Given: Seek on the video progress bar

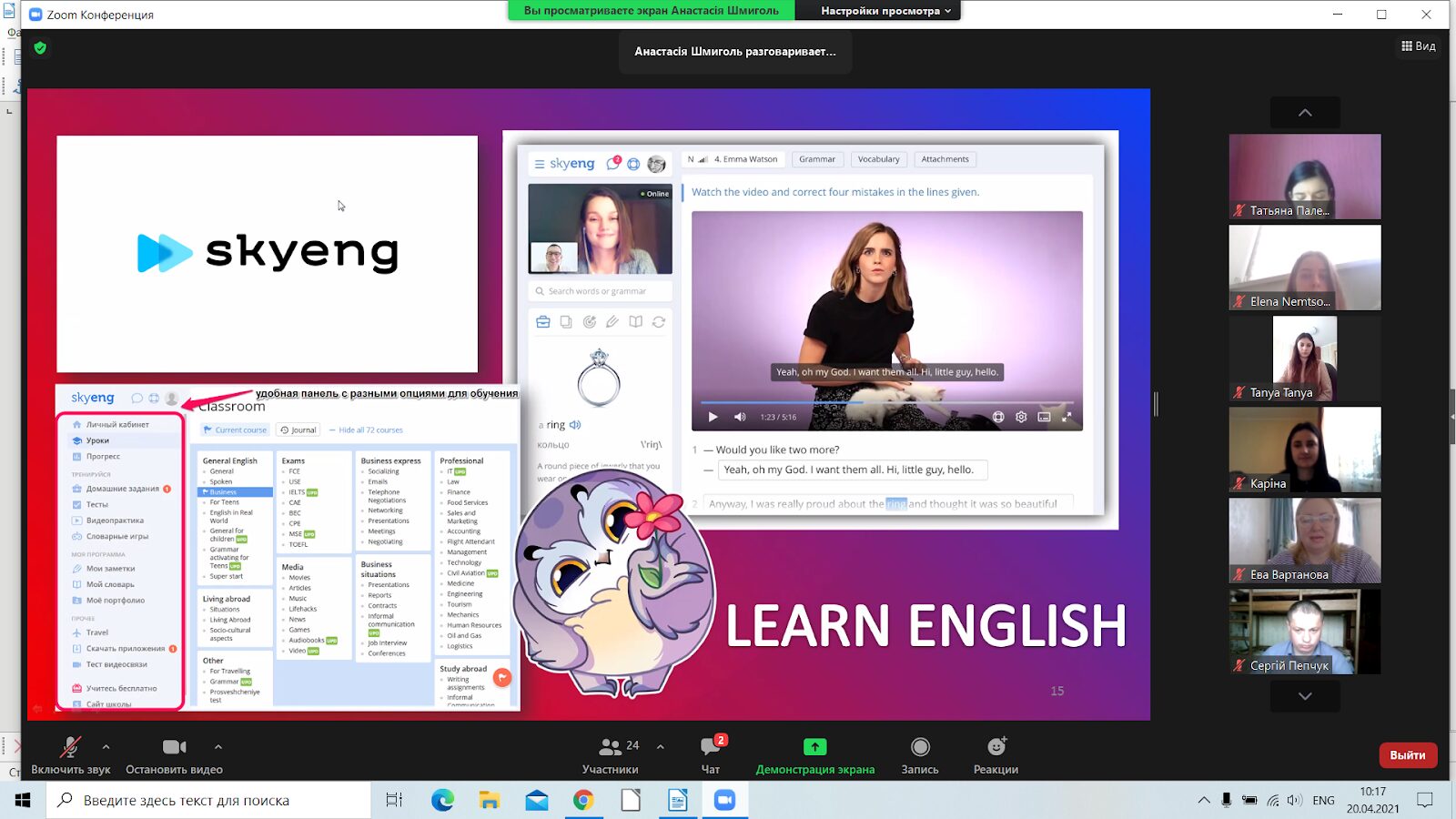Looking at the screenshot, I should click(887, 402).
